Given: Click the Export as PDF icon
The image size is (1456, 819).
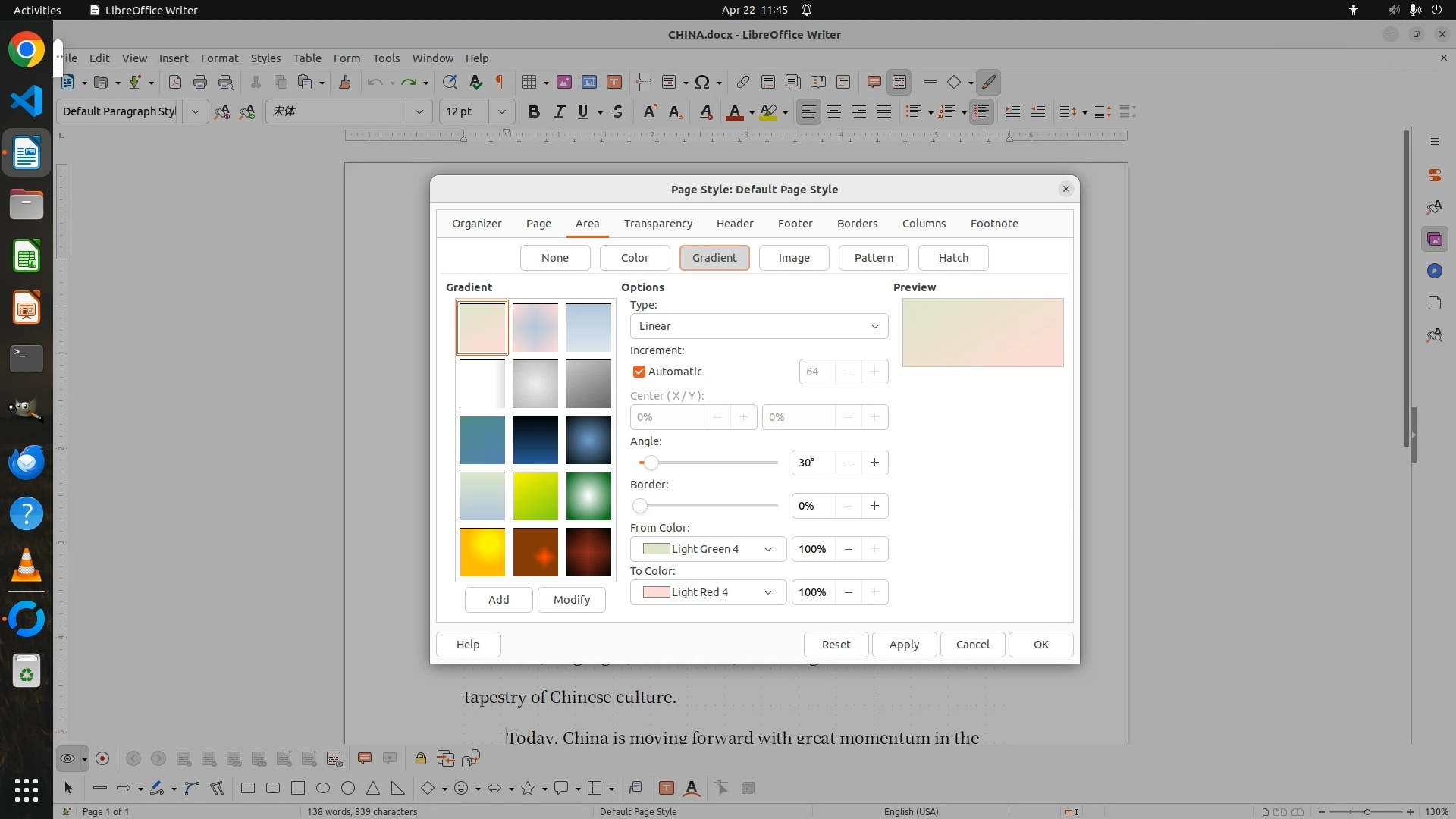Looking at the screenshot, I should tap(175, 83).
